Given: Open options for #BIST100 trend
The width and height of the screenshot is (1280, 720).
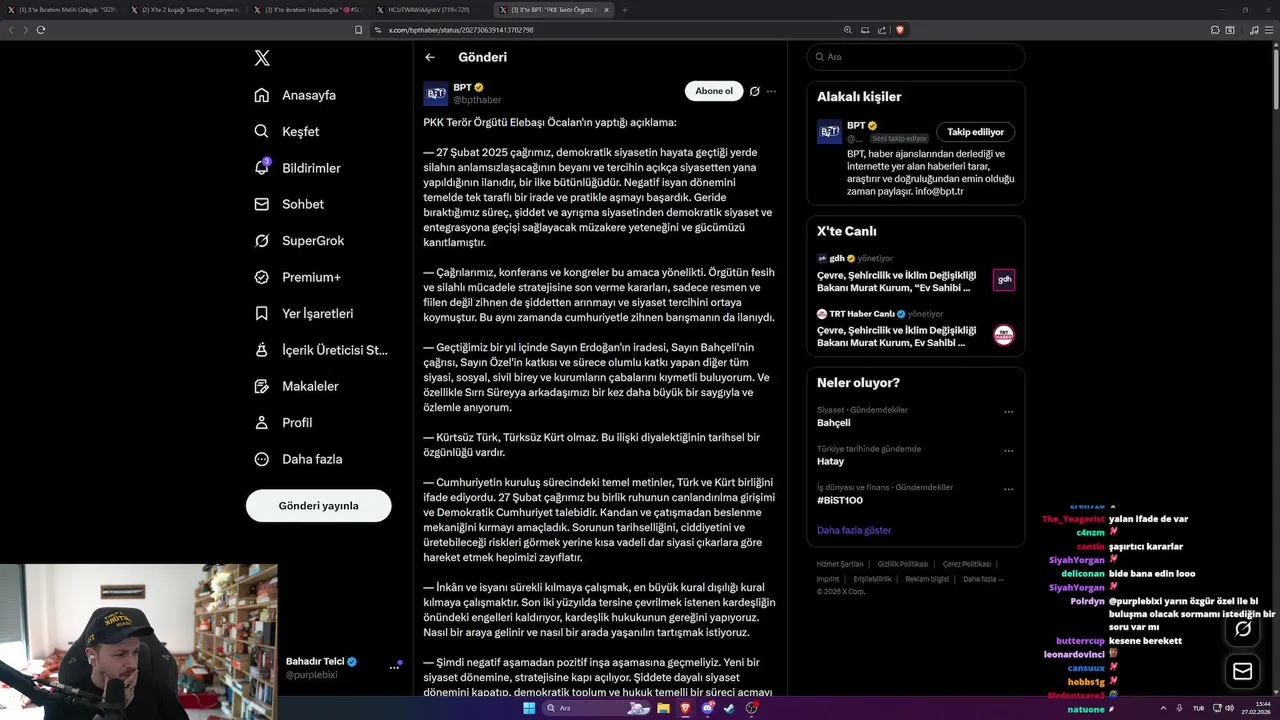Looking at the screenshot, I should pos(1008,490).
